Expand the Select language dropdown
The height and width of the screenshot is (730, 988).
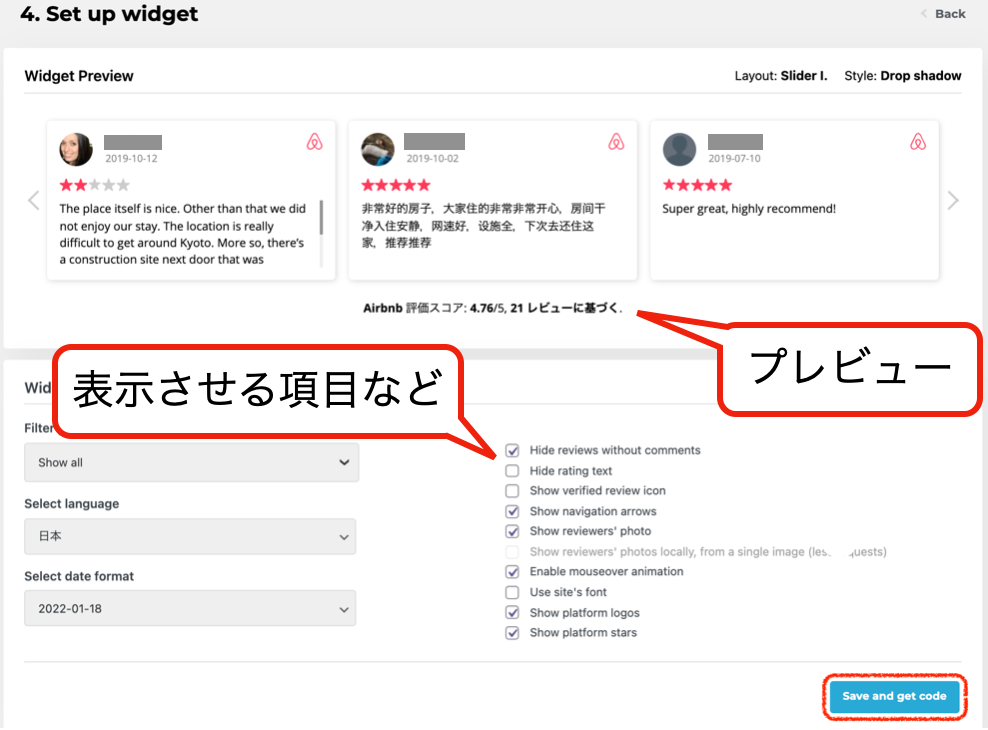(189, 536)
